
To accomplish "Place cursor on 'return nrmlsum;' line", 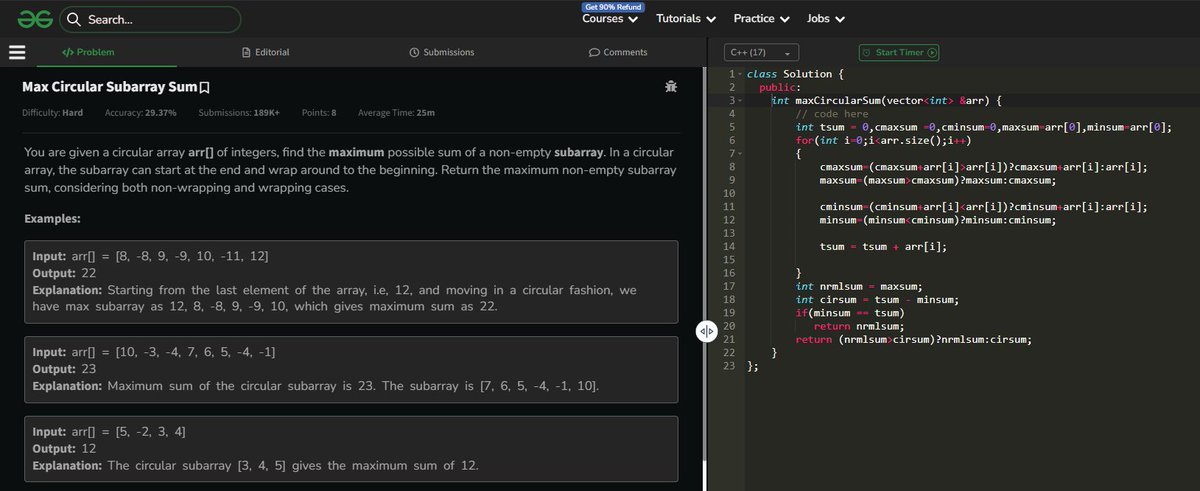I will click(858, 325).
